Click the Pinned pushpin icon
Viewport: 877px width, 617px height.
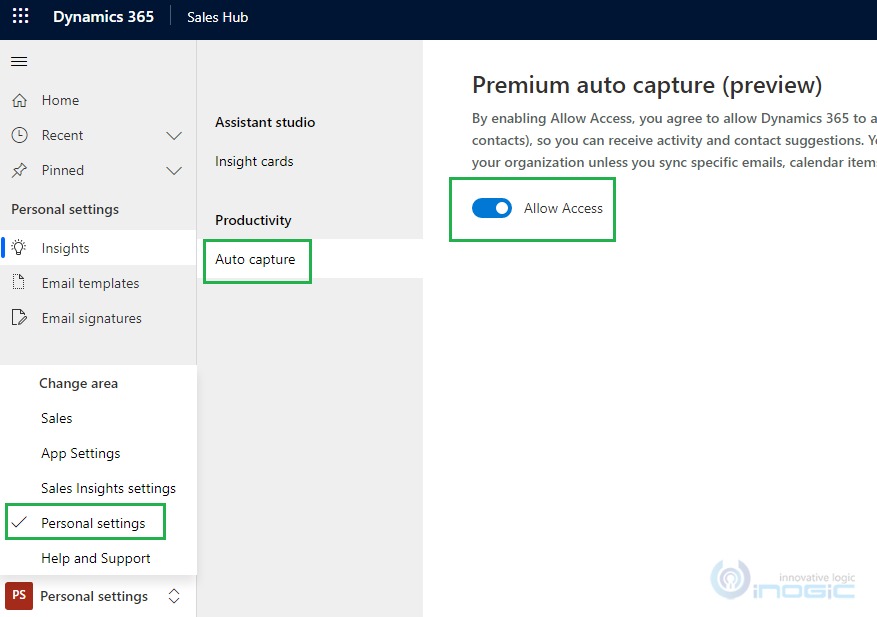point(20,170)
